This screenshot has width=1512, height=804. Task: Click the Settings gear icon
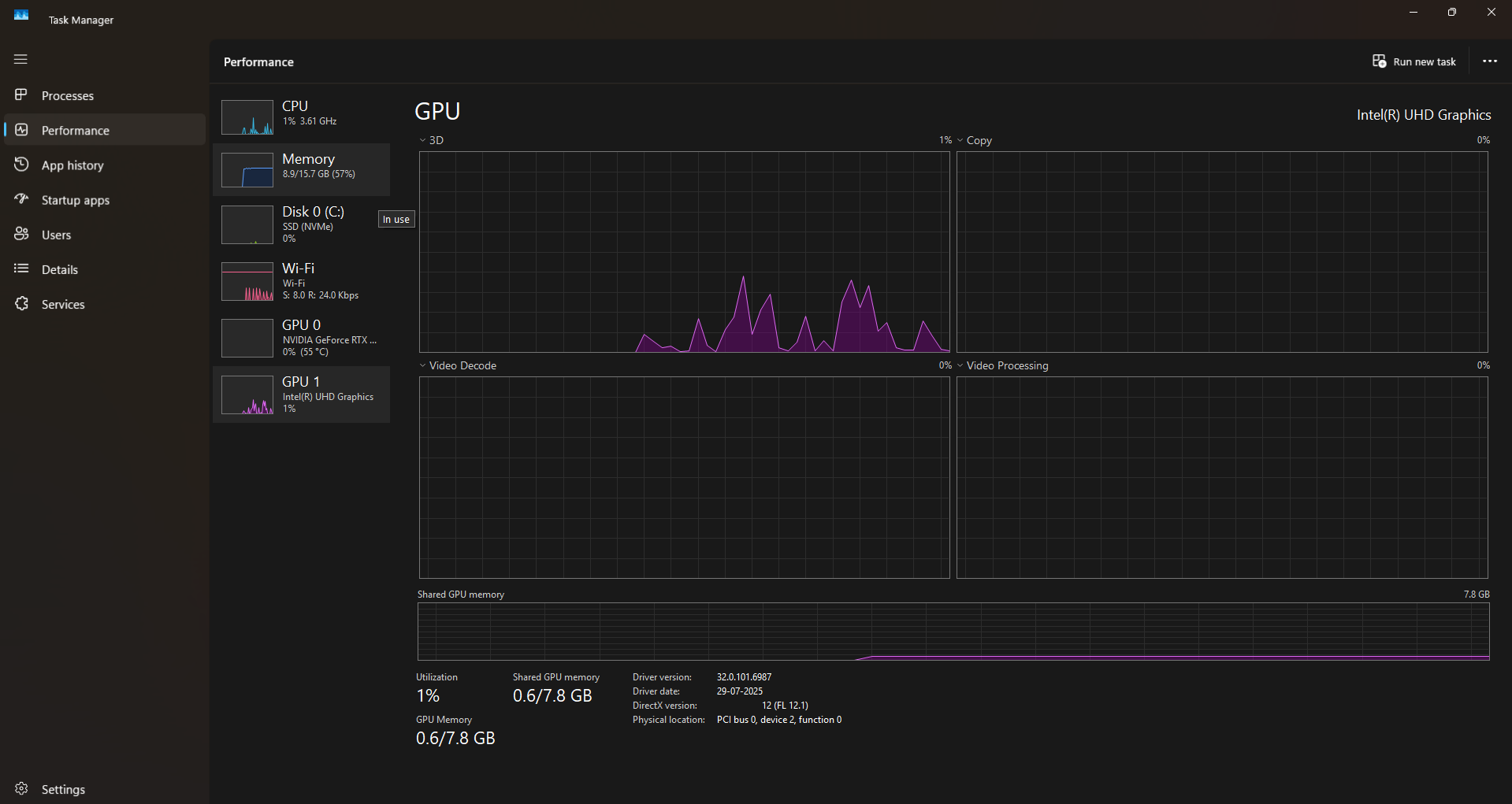21,788
